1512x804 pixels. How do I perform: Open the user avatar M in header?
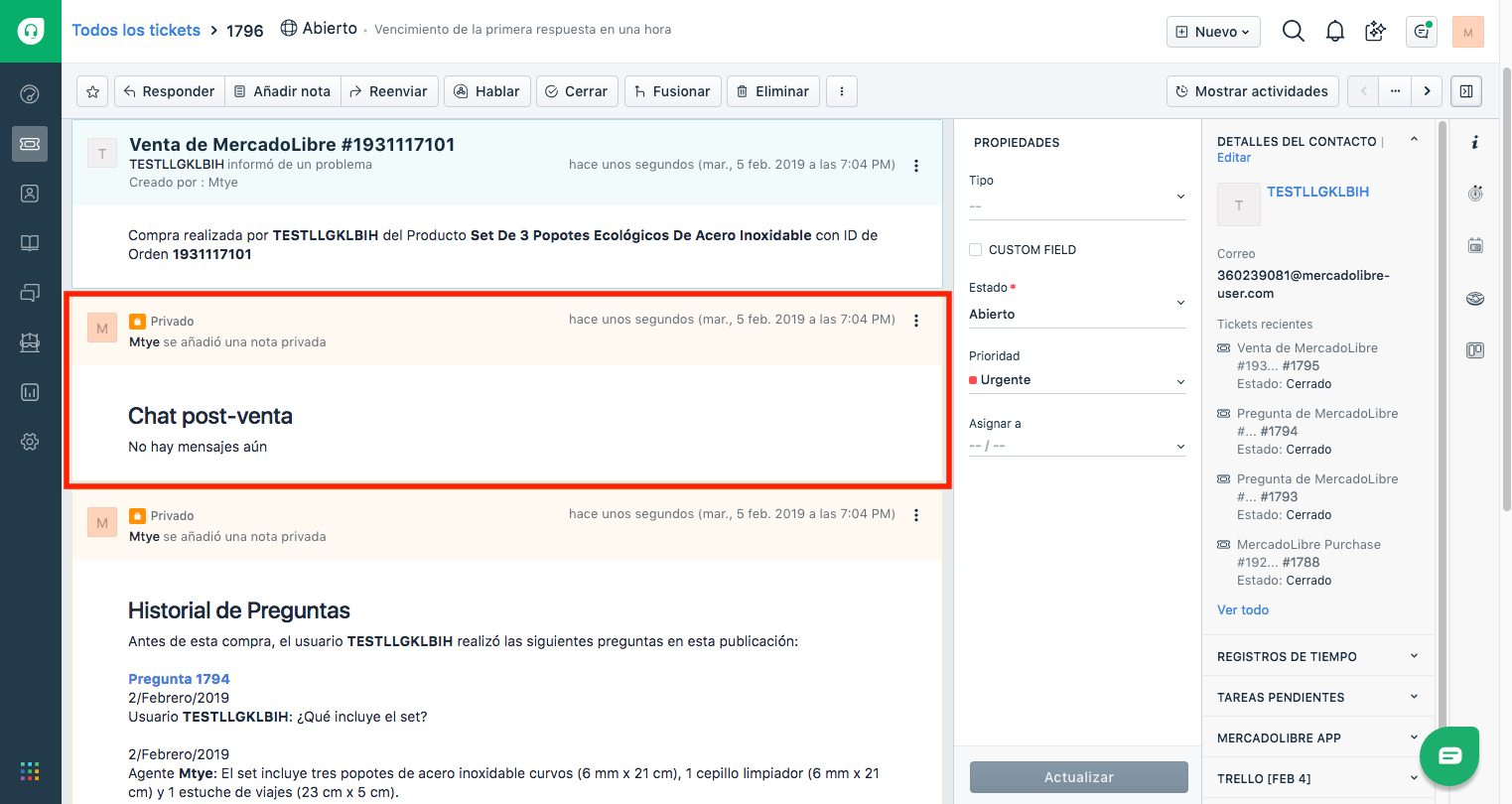pos(1467,32)
